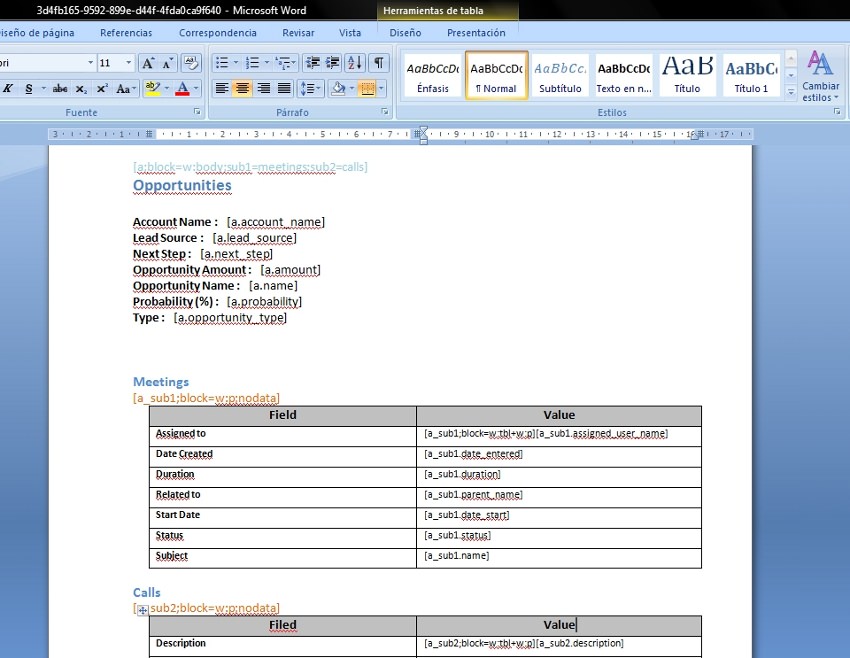This screenshot has width=850, height=658.
Task: Toggle center alignment
Action: 242,89
